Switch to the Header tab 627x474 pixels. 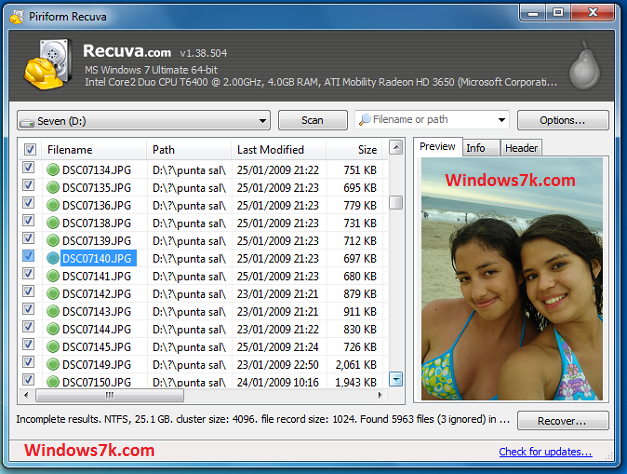[x=521, y=148]
